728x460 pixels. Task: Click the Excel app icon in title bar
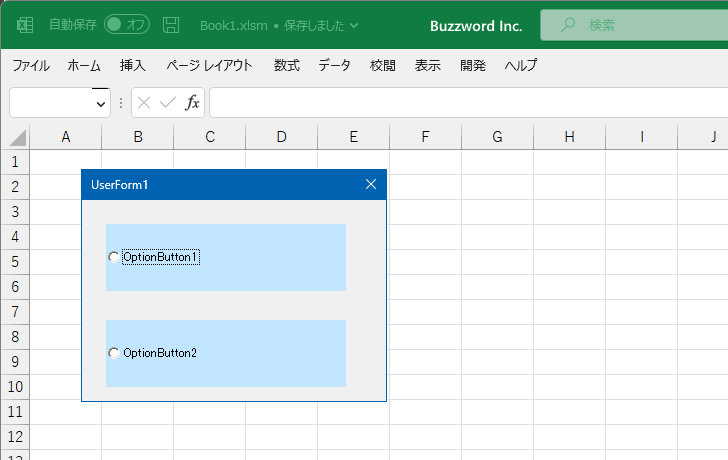[x=25, y=25]
